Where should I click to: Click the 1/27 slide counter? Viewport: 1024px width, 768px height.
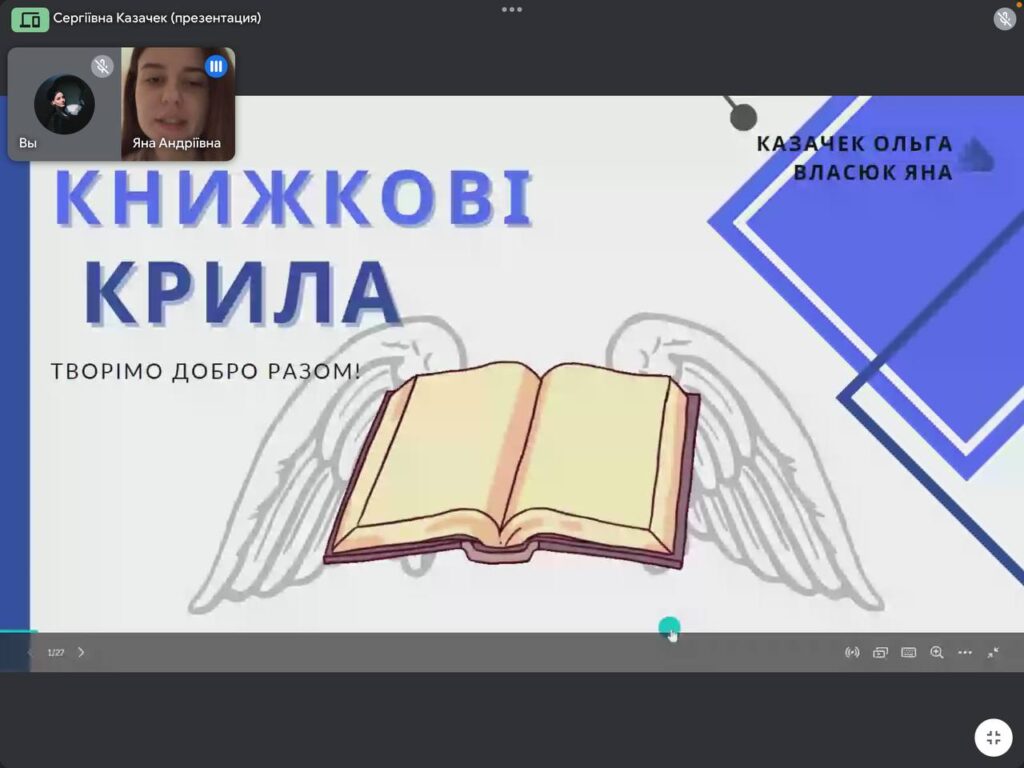coord(56,652)
